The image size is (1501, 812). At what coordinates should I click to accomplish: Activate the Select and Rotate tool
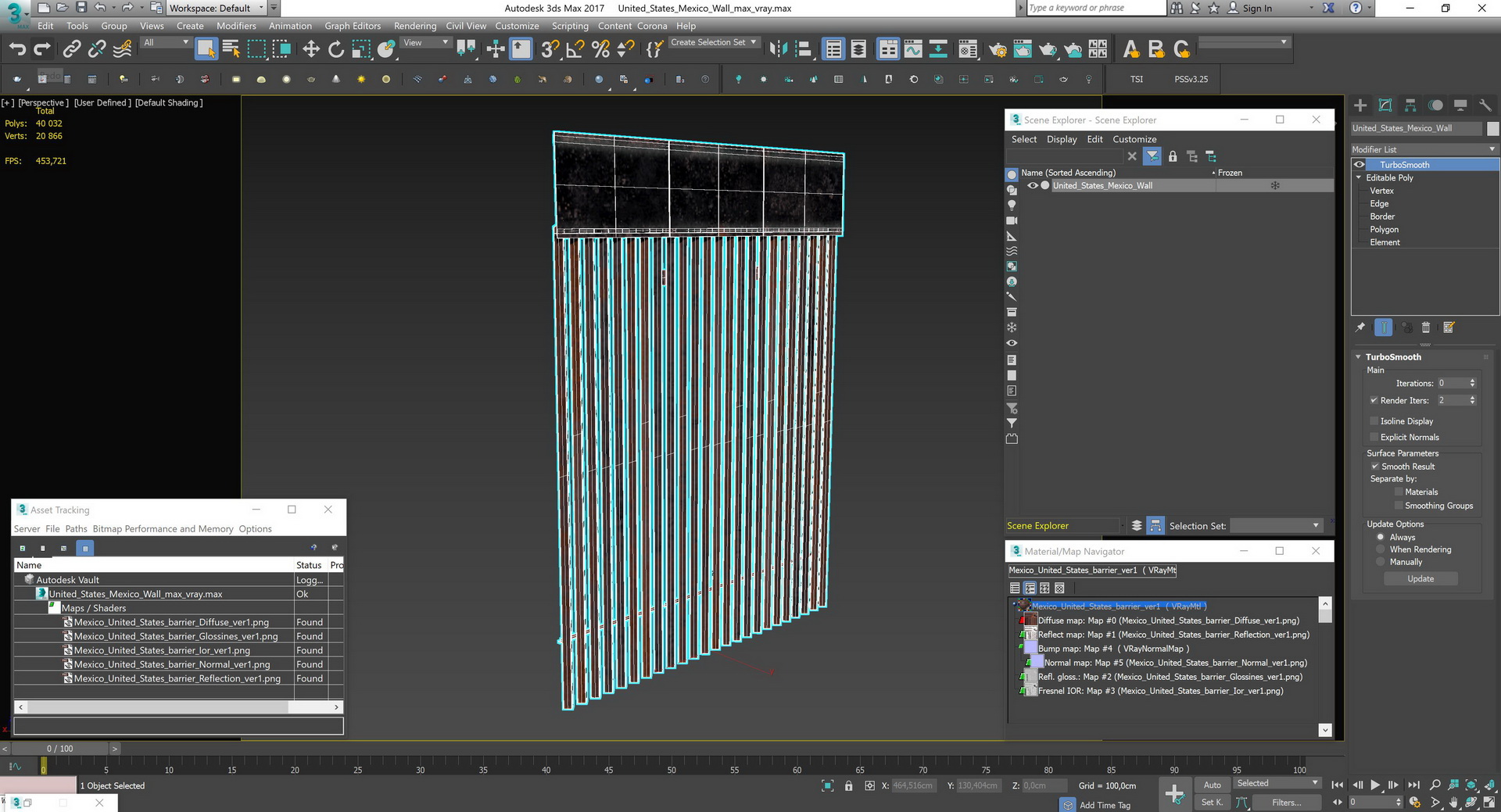(336, 49)
